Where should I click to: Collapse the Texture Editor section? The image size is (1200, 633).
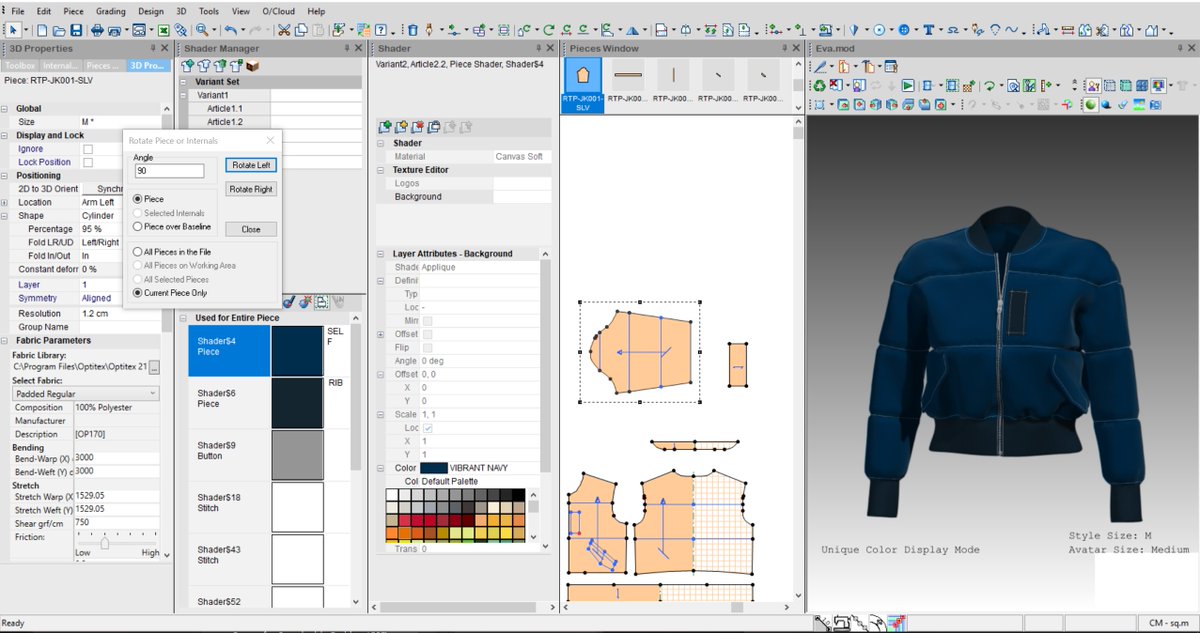382,170
